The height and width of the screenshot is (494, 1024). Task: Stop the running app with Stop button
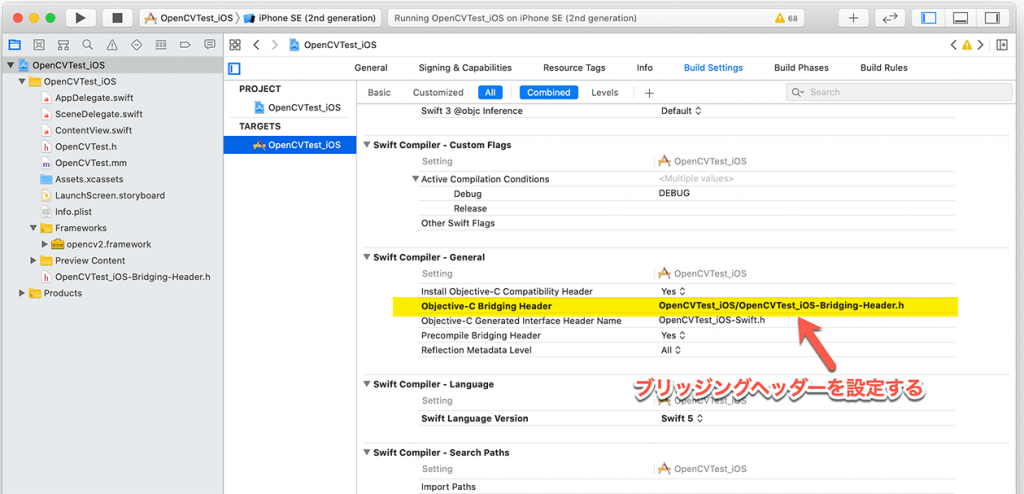click(x=118, y=18)
